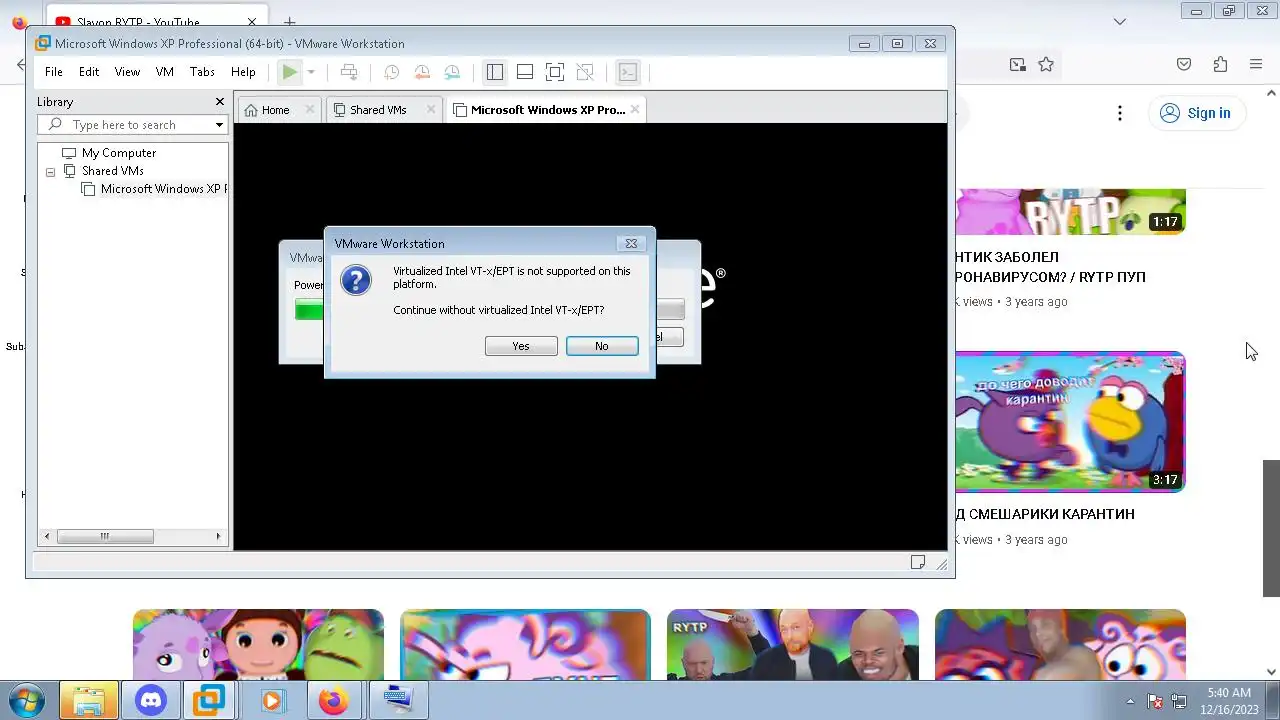Click the Sign in button on YouTube
The width and height of the screenshot is (1280, 720).
[x=1196, y=113]
